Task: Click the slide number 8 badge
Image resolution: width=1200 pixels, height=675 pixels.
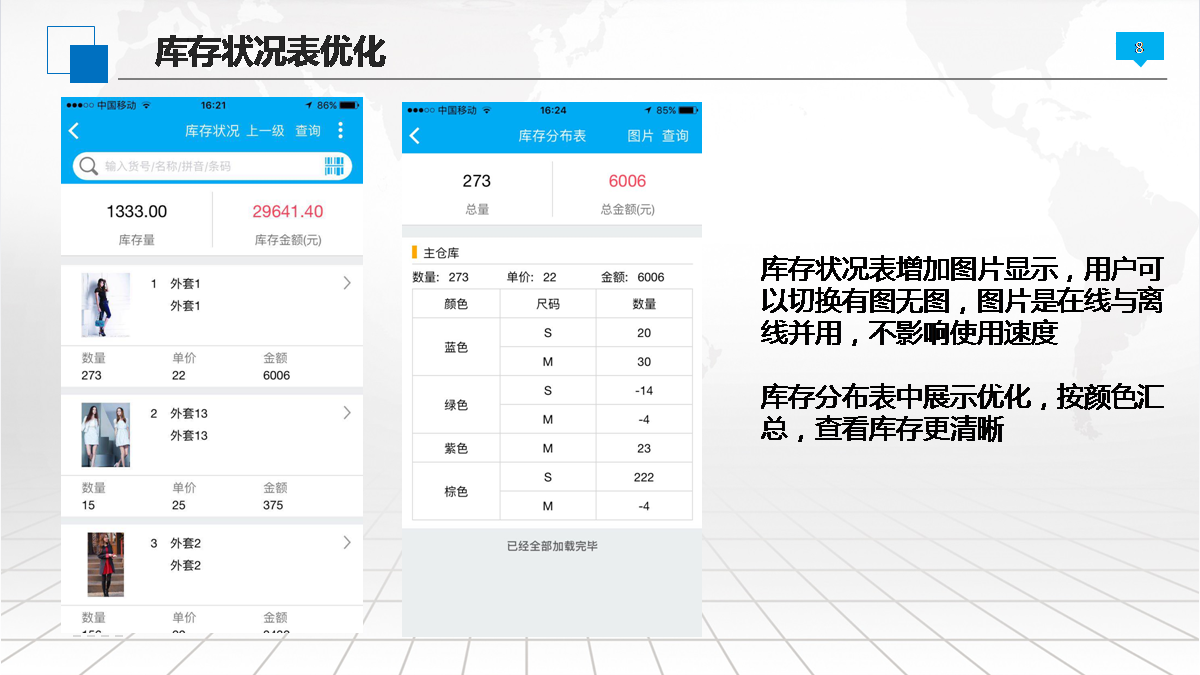Action: click(x=1140, y=48)
